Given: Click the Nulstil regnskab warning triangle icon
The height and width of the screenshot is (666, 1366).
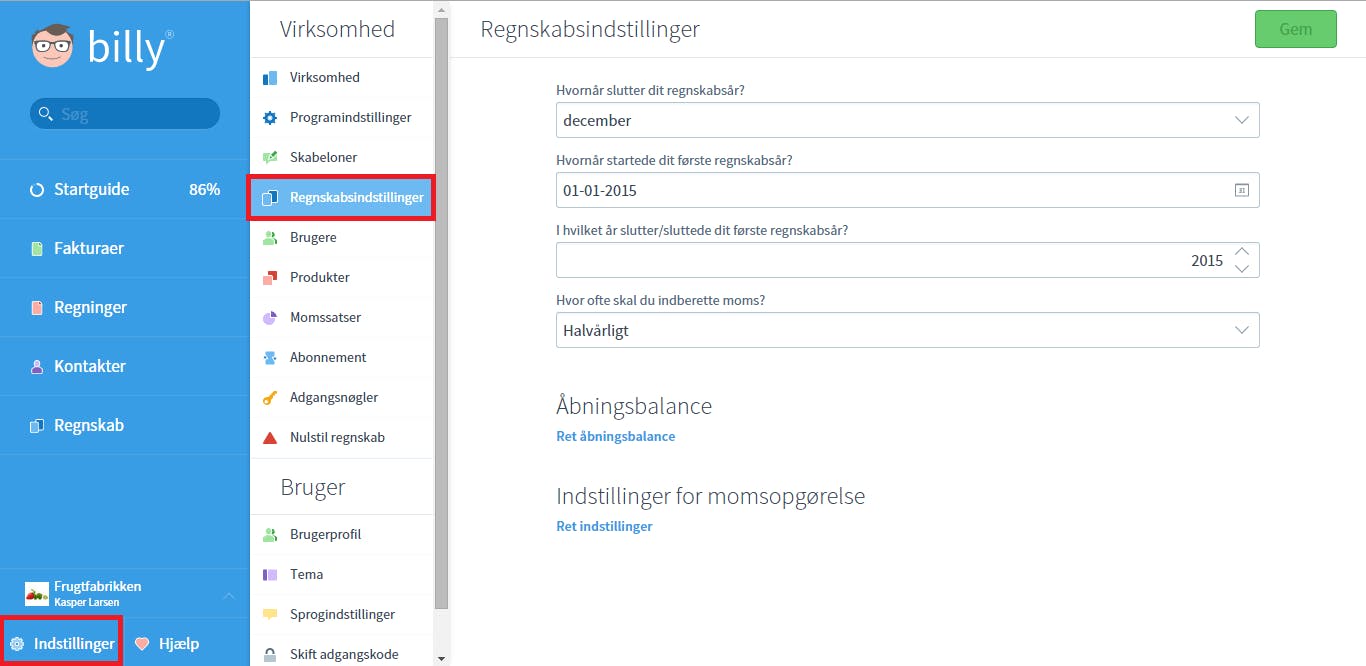Looking at the screenshot, I should [269, 438].
